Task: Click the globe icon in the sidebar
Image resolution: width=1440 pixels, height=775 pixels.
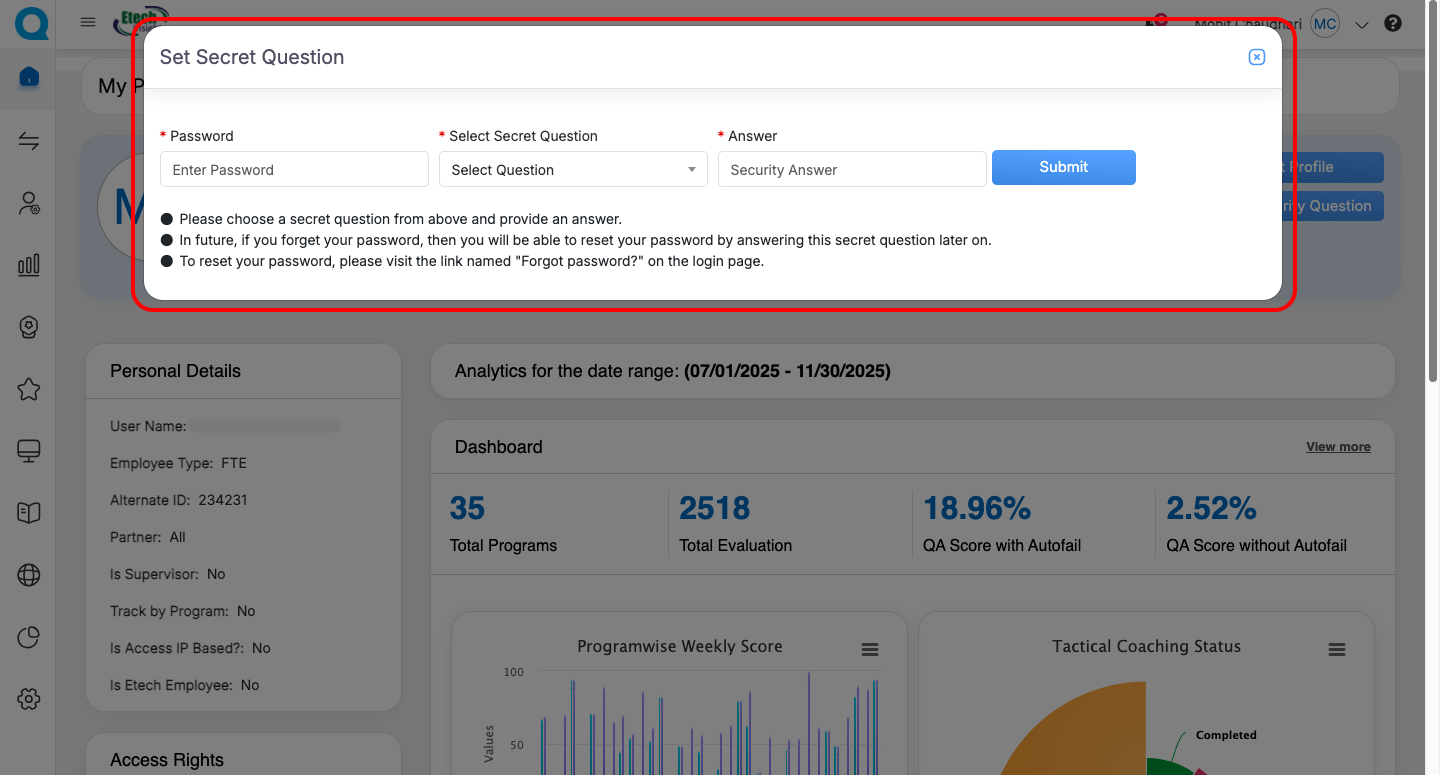Action: 29,575
